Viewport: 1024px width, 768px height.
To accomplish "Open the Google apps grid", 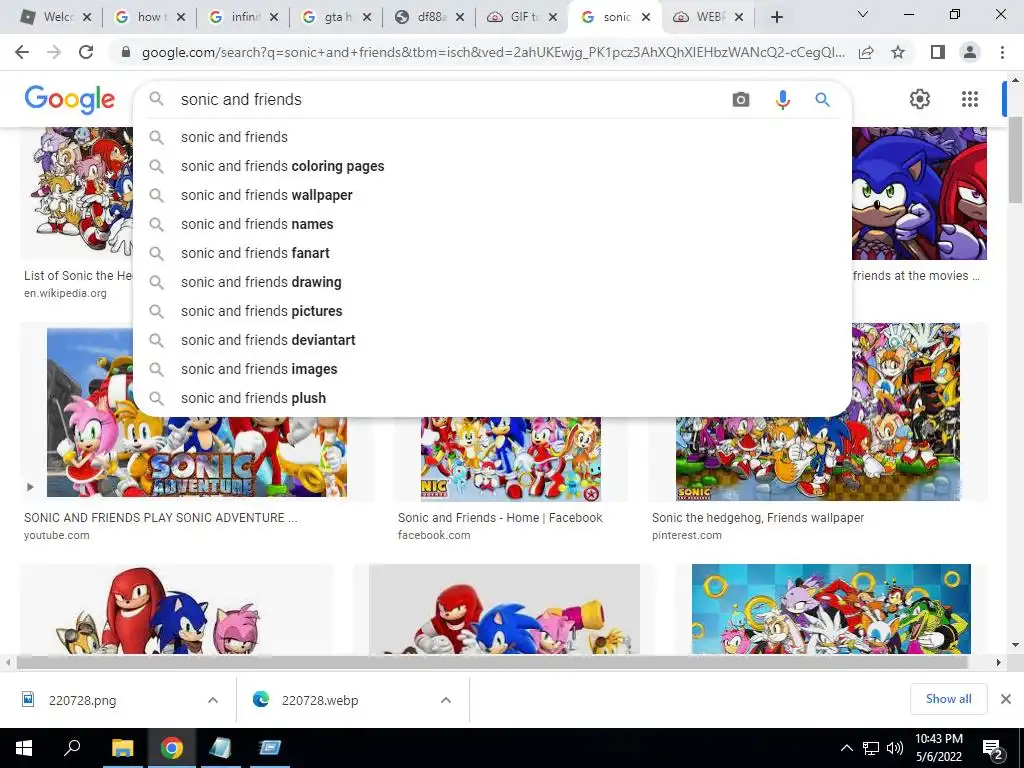I will (970, 99).
